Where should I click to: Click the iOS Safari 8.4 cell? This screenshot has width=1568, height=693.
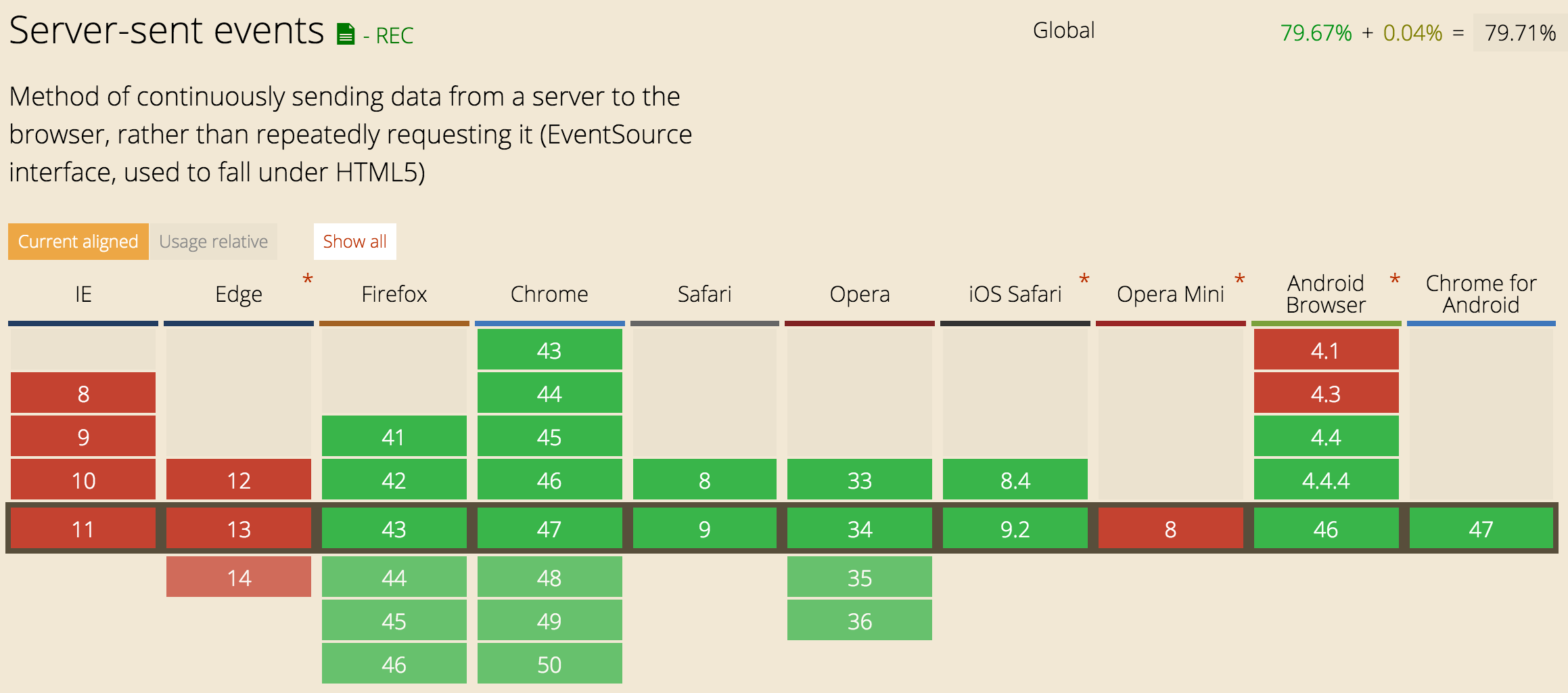[x=1015, y=480]
